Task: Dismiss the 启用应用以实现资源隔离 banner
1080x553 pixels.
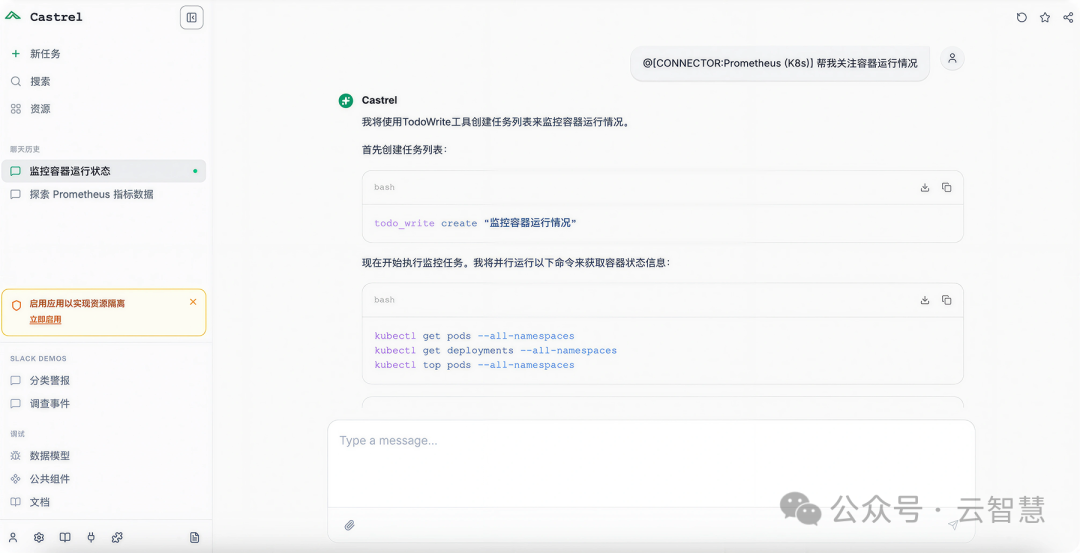Action: [x=193, y=302]
